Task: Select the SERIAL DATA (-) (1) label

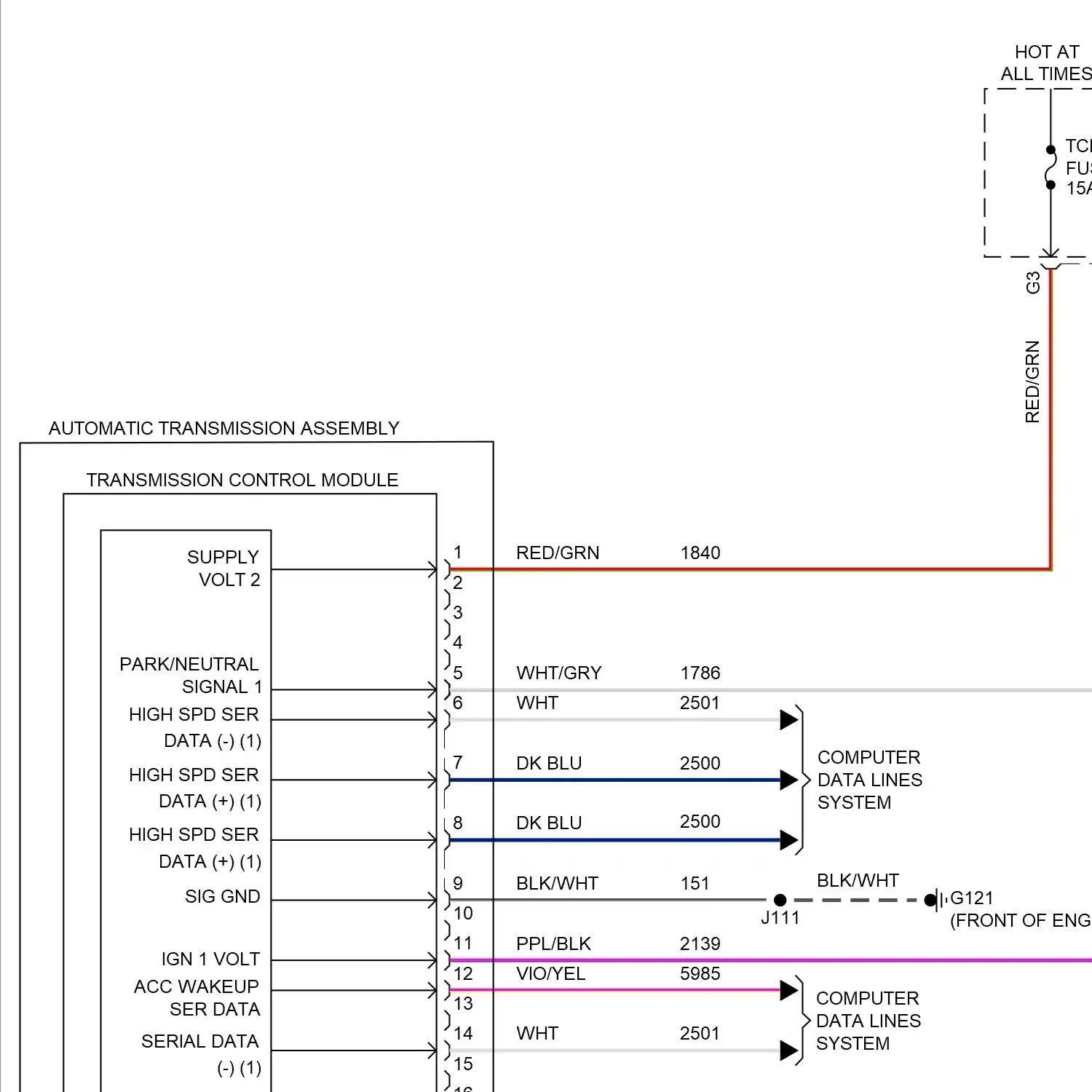Action: [x=202, y=1054]
